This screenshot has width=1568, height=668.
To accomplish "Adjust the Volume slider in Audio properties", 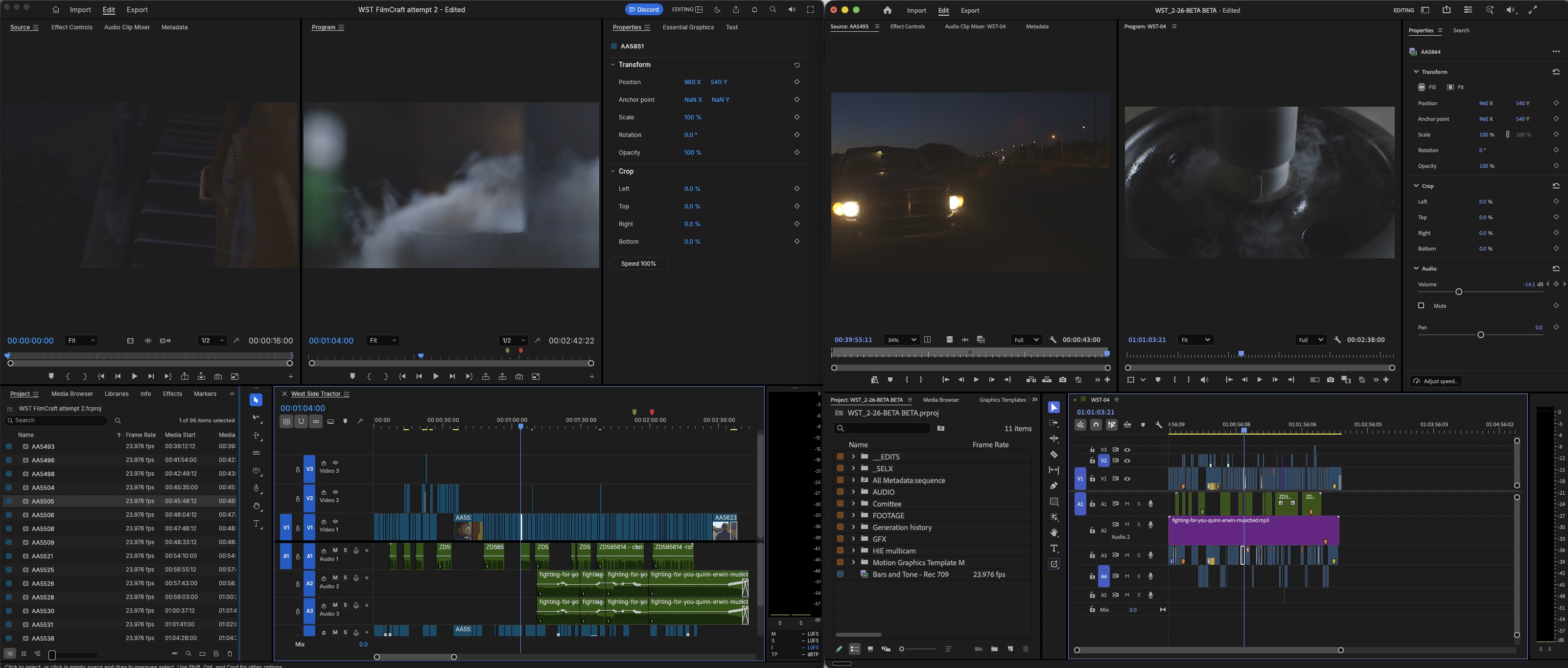I will 1458,292.
